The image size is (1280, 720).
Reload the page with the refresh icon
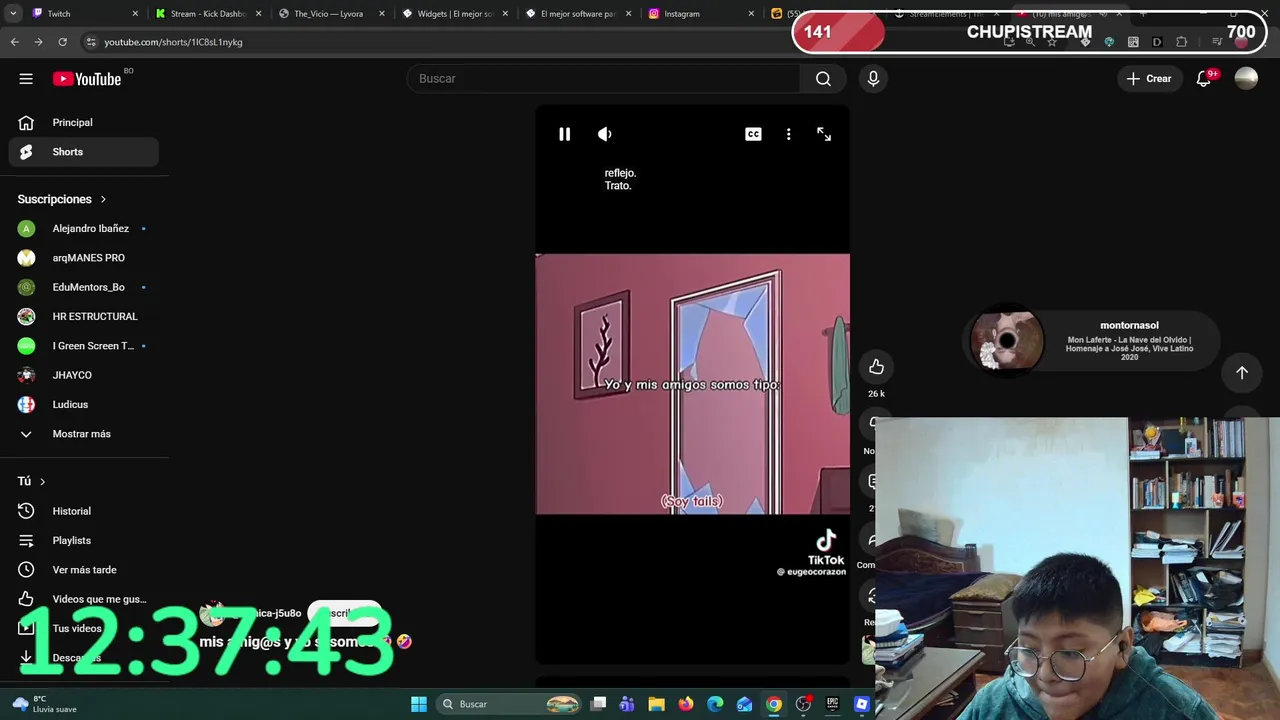click(x=62, y=42)
